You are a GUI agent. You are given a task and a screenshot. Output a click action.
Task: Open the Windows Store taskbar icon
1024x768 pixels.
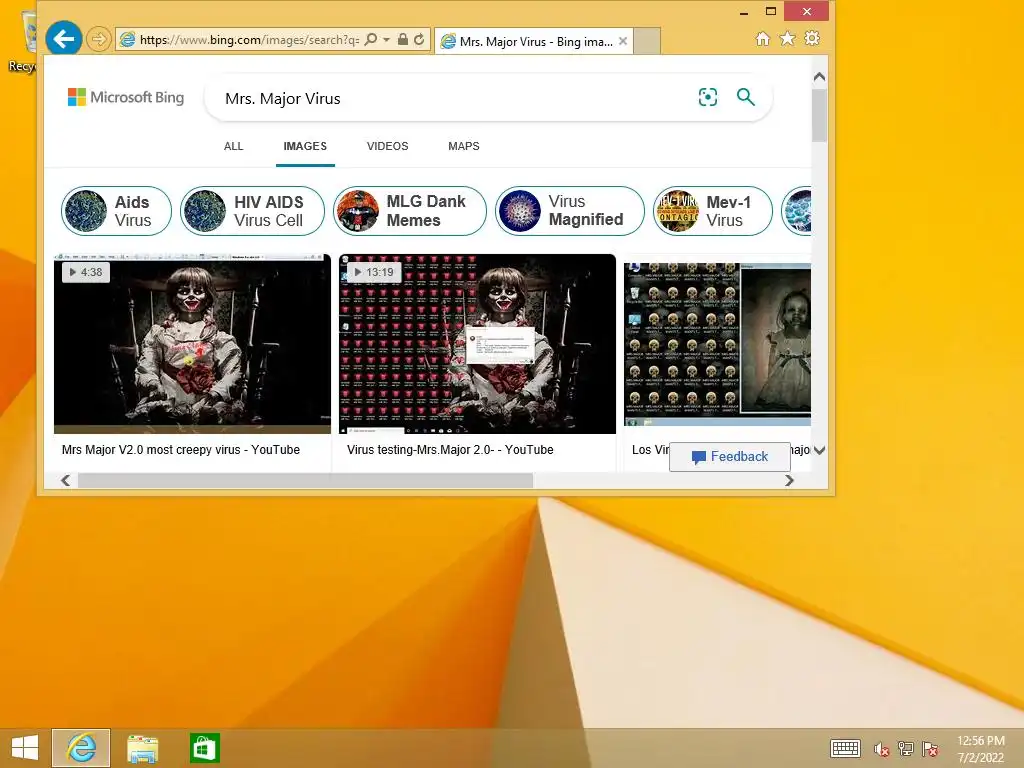204,748
